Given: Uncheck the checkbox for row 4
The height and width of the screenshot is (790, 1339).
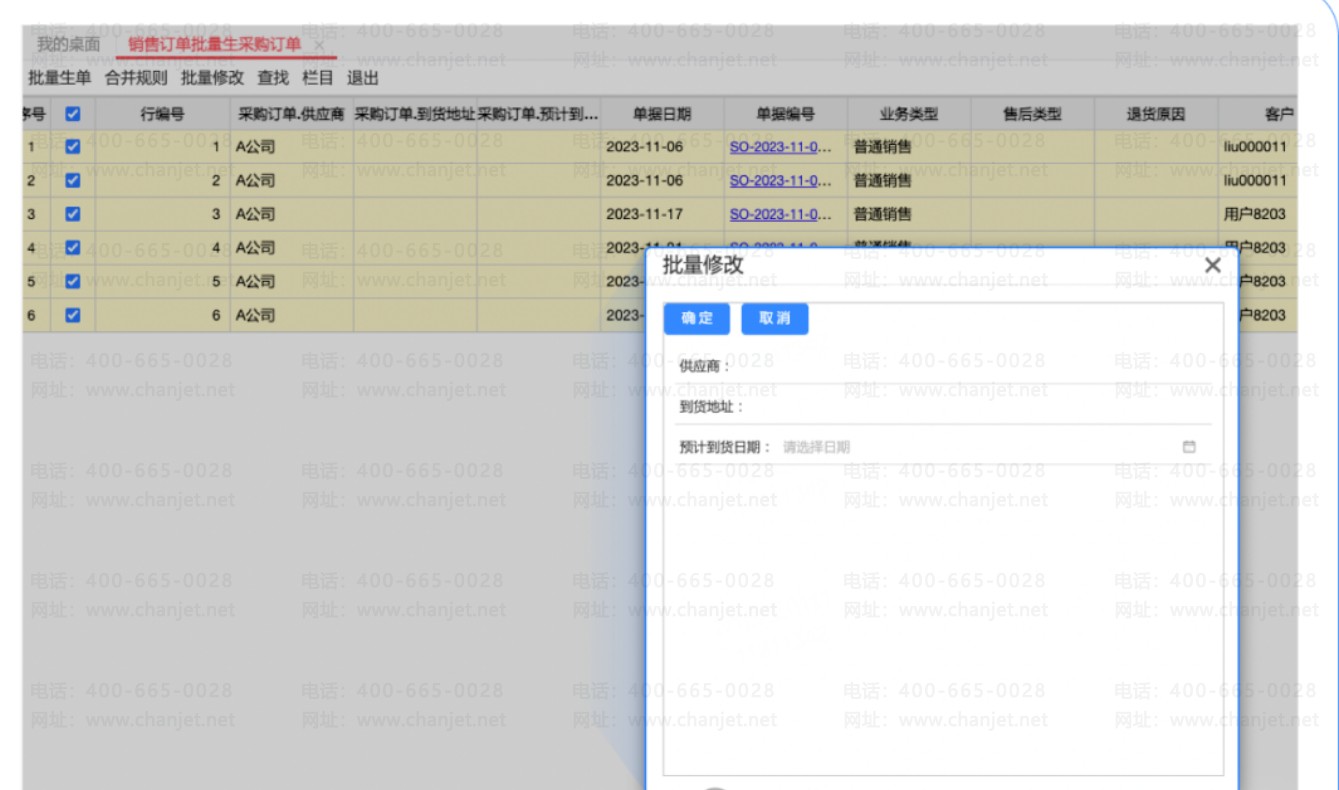Looking at the screenshot, I should pos(71,247).
